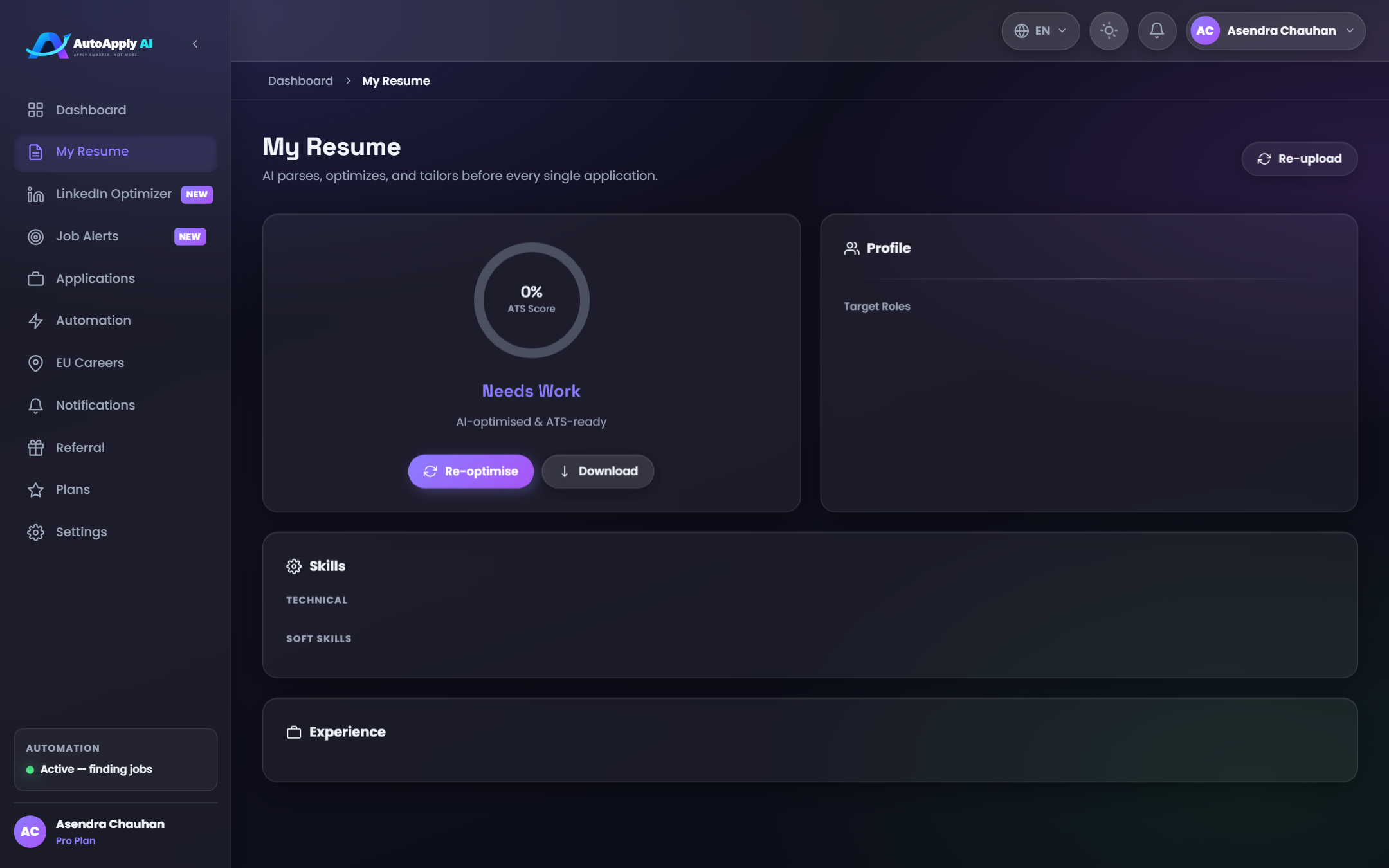Click the Download resume button
1389x868 pixels.
(598, 471)
